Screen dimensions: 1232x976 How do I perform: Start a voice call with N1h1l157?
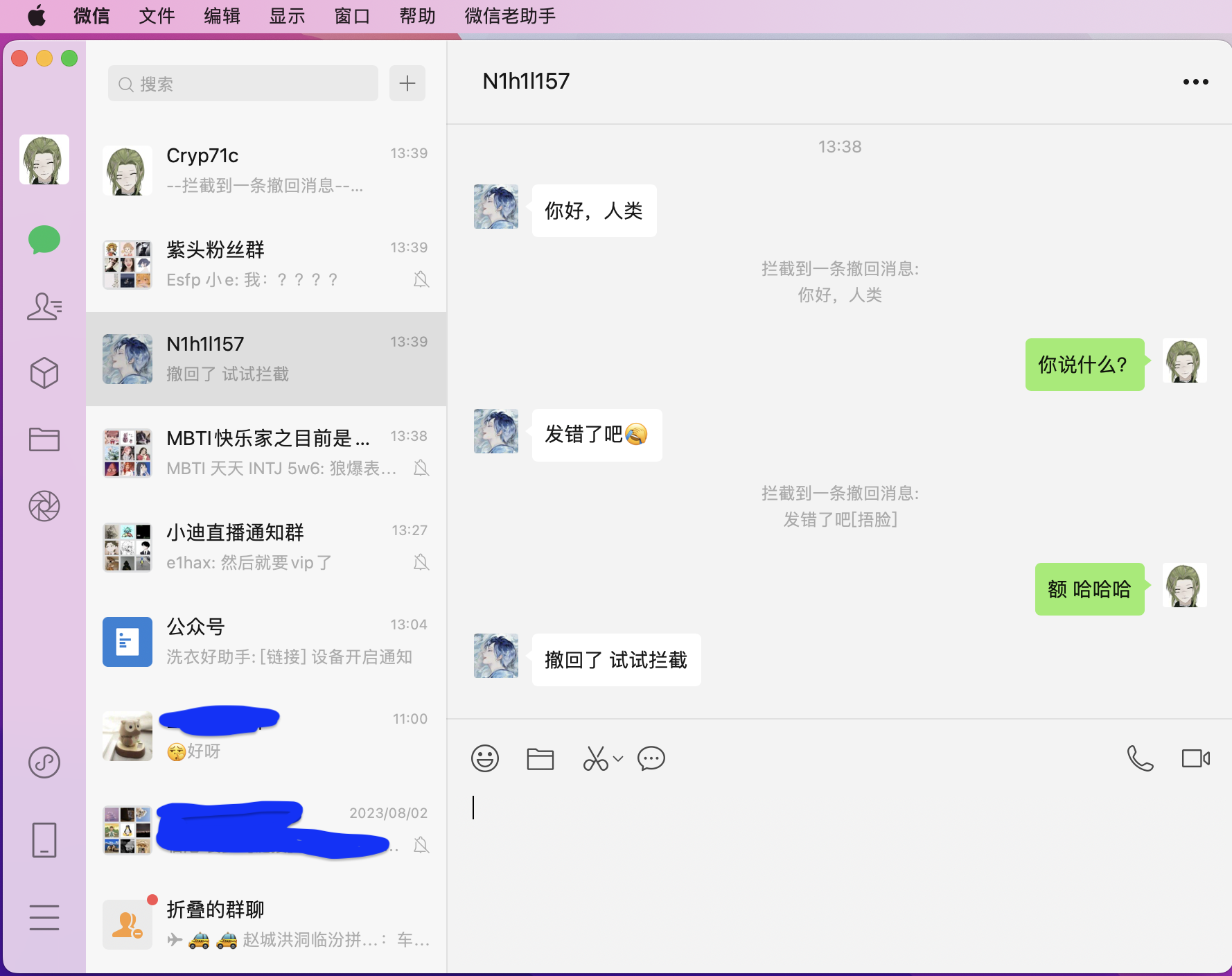(x=1140, y=758)
